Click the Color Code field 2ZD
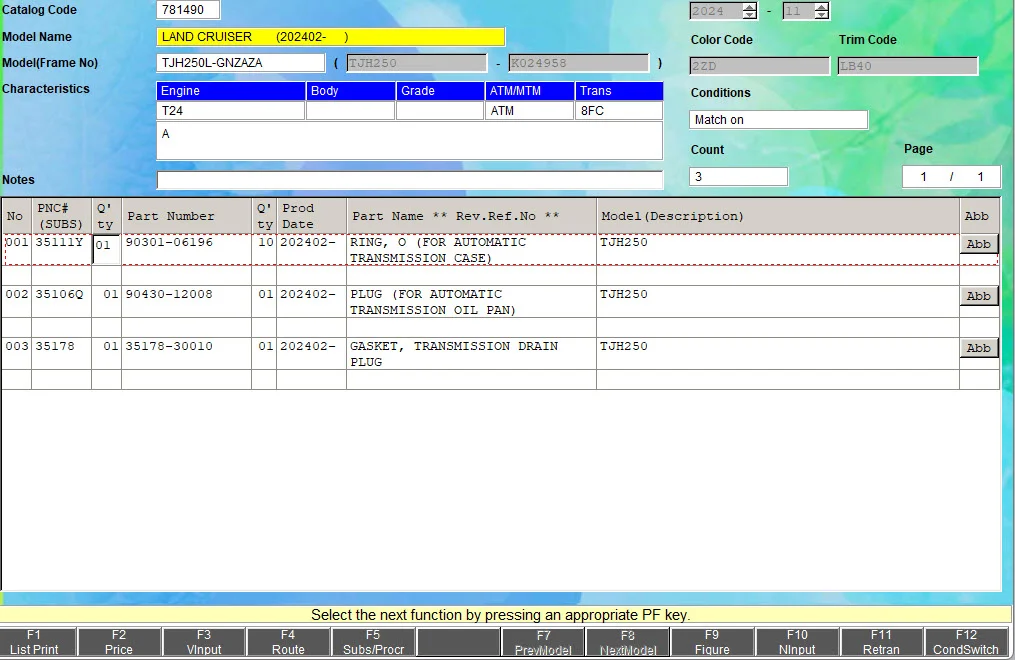1015x660 pixels. pos(759,66)
